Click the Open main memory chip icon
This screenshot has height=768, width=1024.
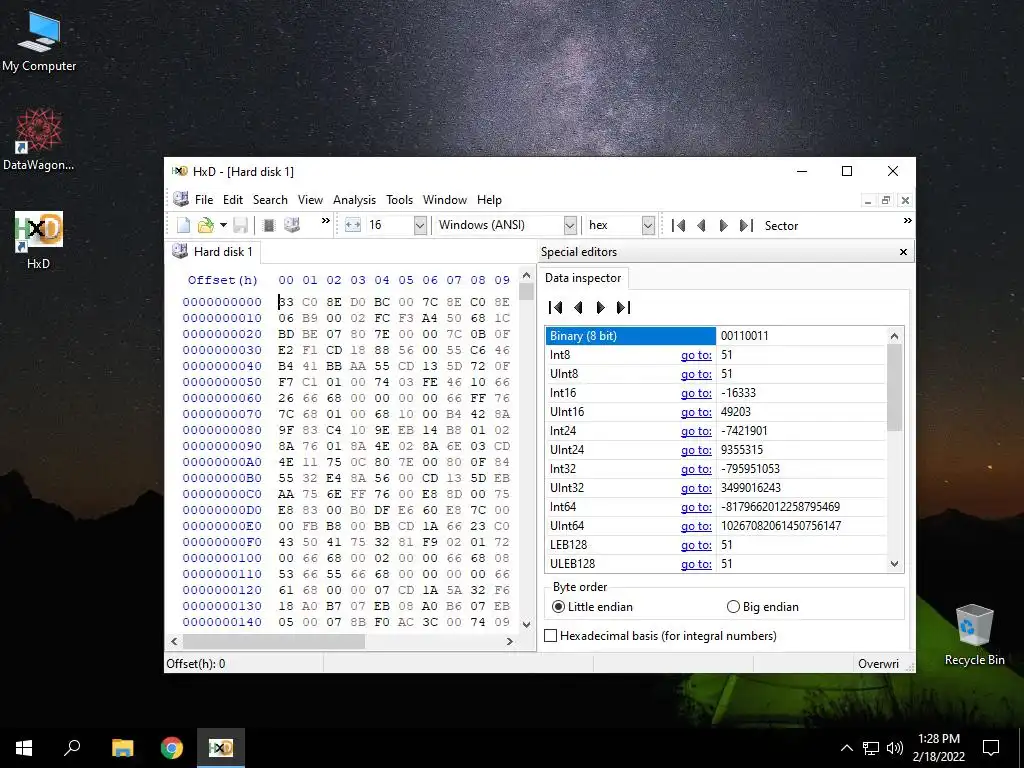point(268,225)
